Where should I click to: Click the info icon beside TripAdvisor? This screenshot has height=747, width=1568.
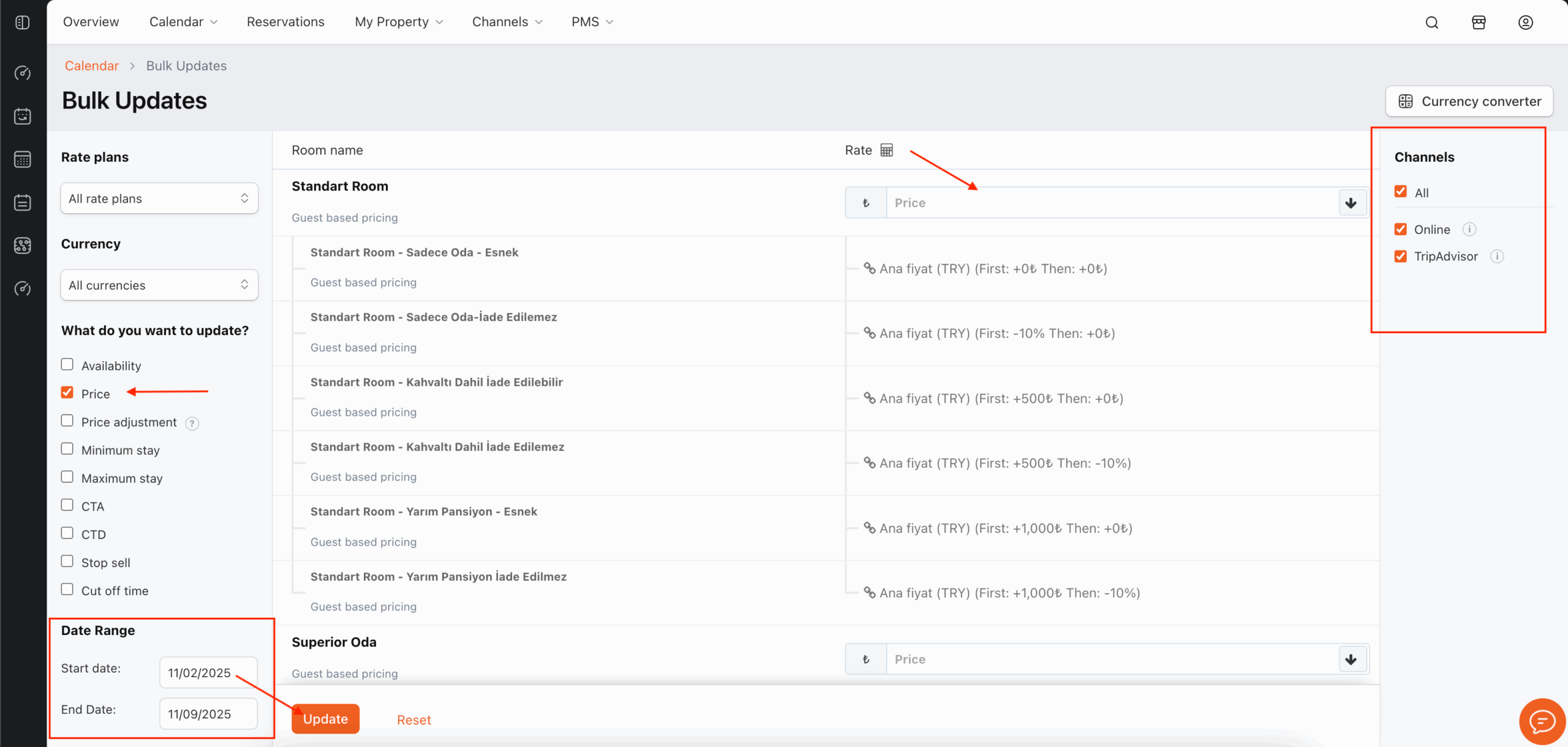[x=1497, y=257]
